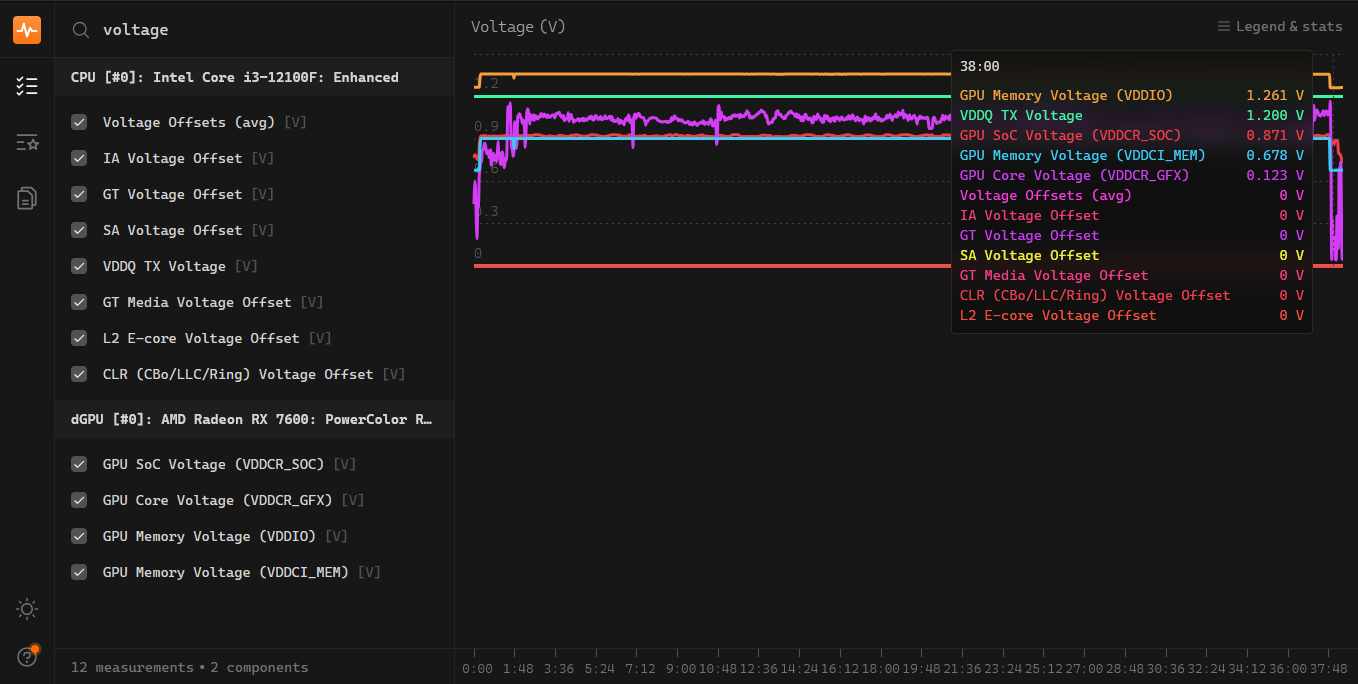Click the VDDQ TX Voltage tooltip row

(1131, 115)
